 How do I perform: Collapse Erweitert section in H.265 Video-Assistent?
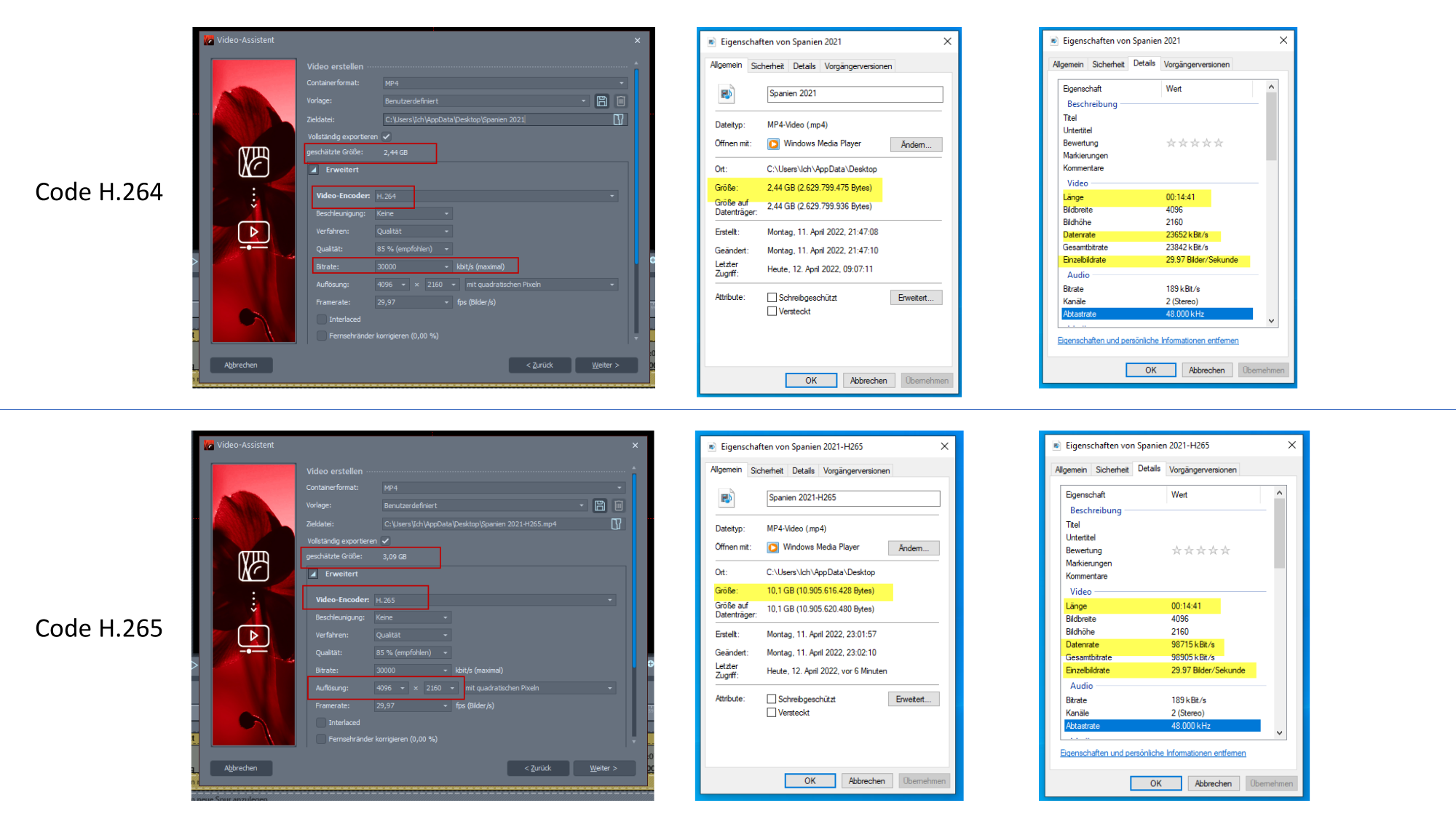click(x=313, y=574)
